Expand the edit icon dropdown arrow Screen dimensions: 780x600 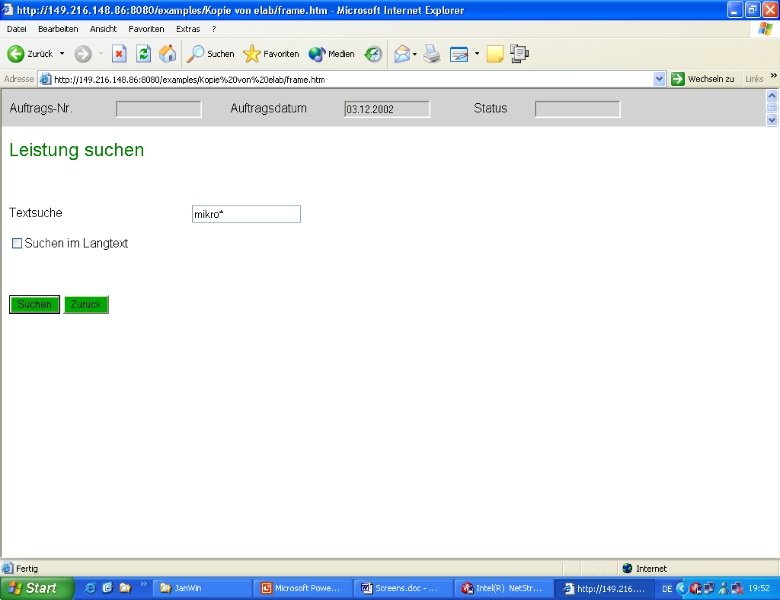point(477,53)
